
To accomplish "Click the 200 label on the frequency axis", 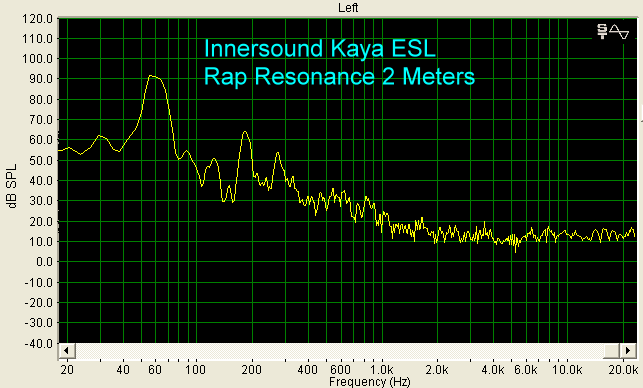I will pyautogui.click(x=251, y=370).
